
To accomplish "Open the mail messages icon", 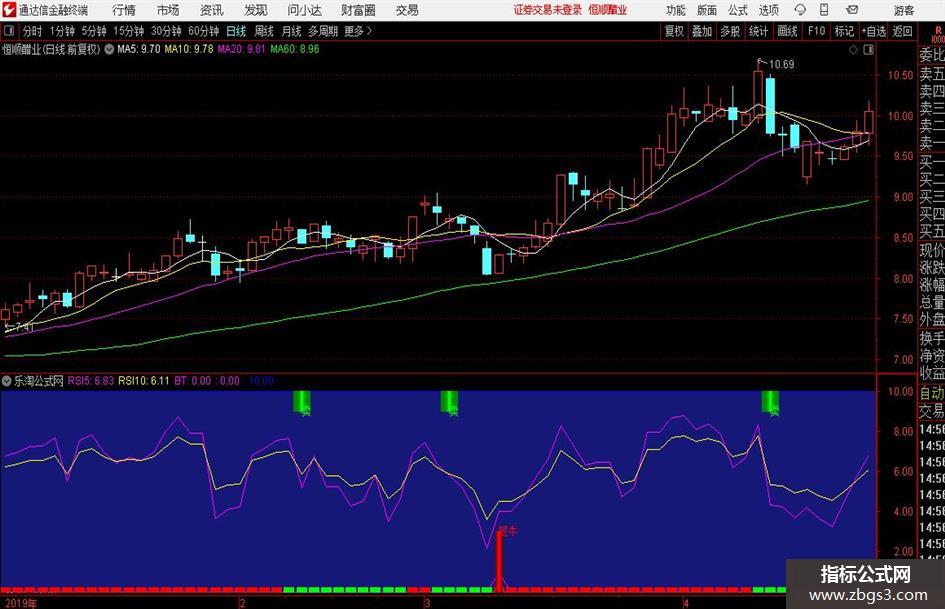I will (852, 10).
